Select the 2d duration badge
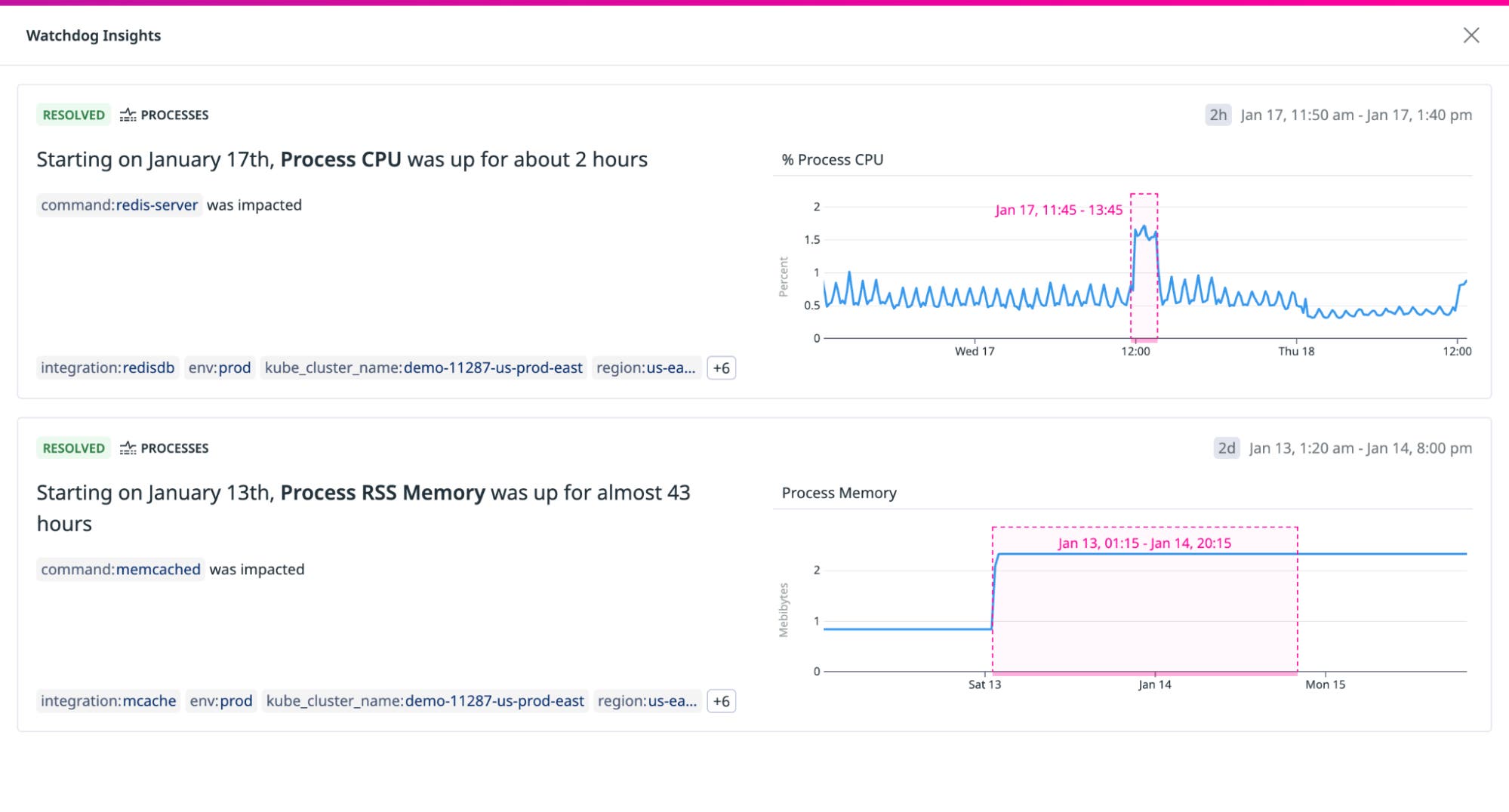Screen dimensions: 1509x812 coord(1227,448)
